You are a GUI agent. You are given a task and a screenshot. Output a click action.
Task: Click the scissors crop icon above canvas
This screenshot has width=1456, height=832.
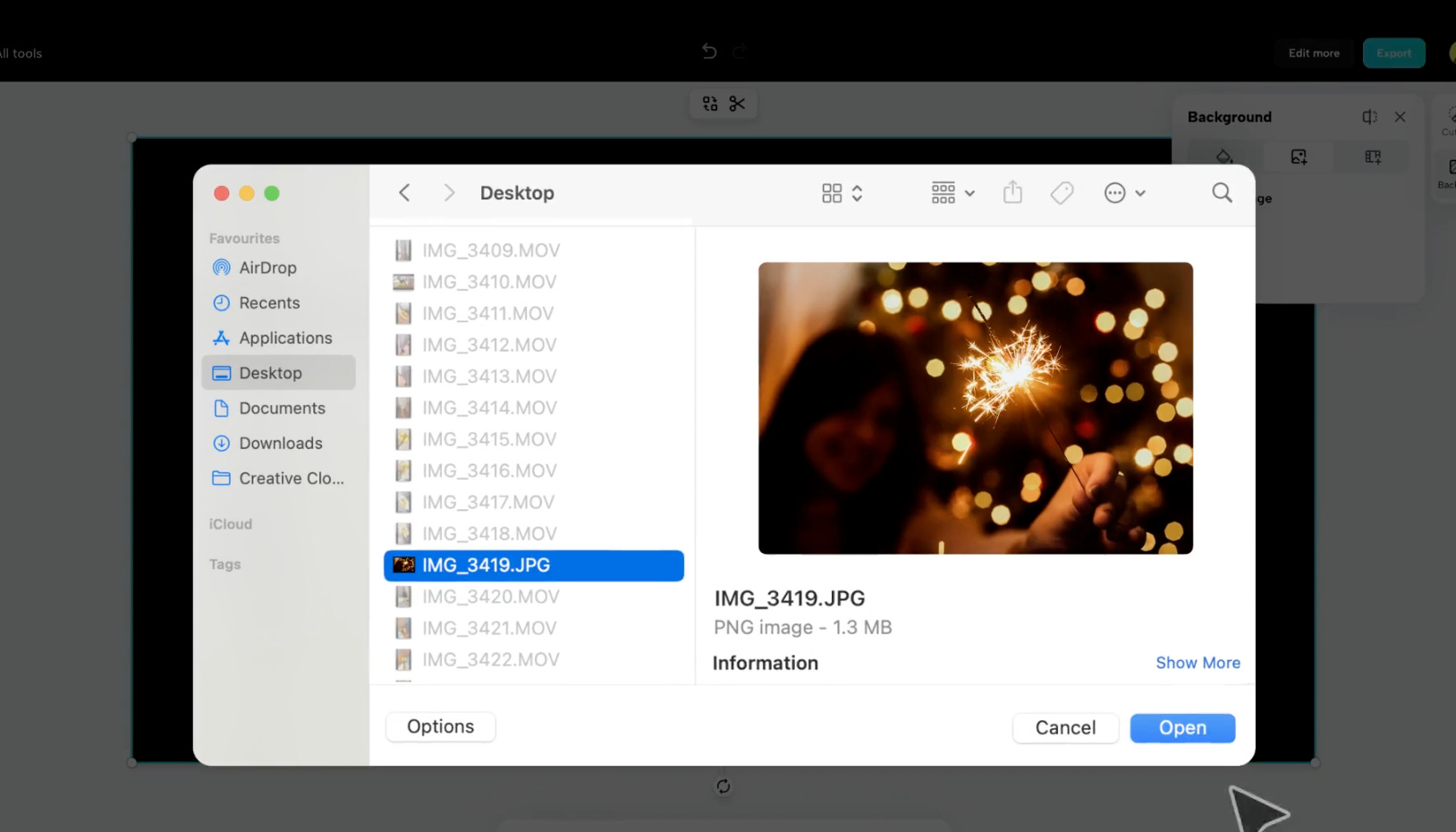tap(737, 104)
